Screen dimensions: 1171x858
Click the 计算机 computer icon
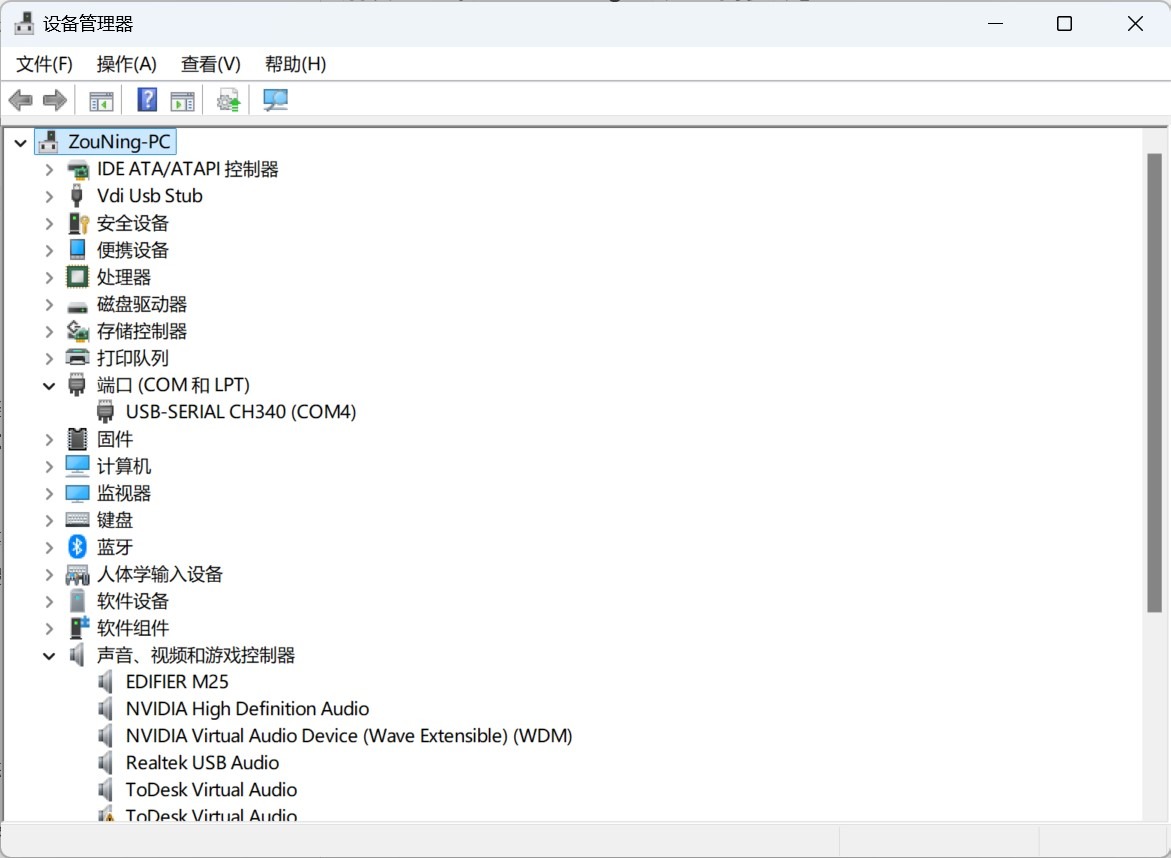(78, 466)
